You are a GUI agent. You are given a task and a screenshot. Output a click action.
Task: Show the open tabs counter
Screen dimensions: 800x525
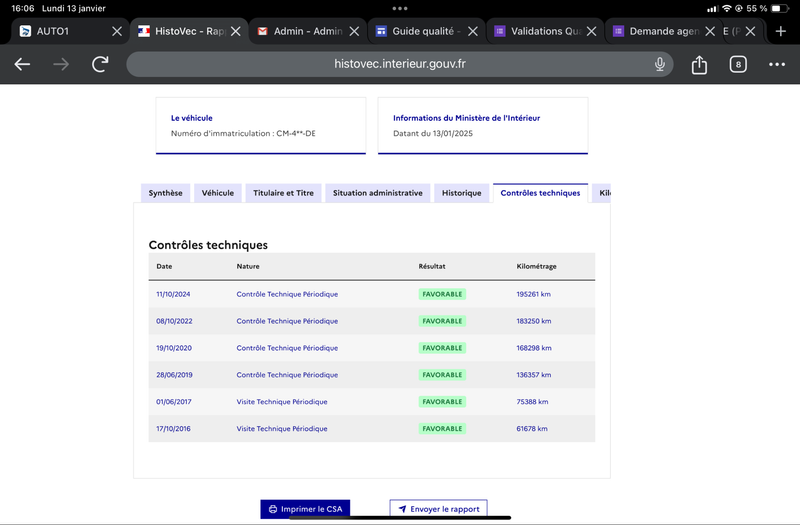(738, 64)
